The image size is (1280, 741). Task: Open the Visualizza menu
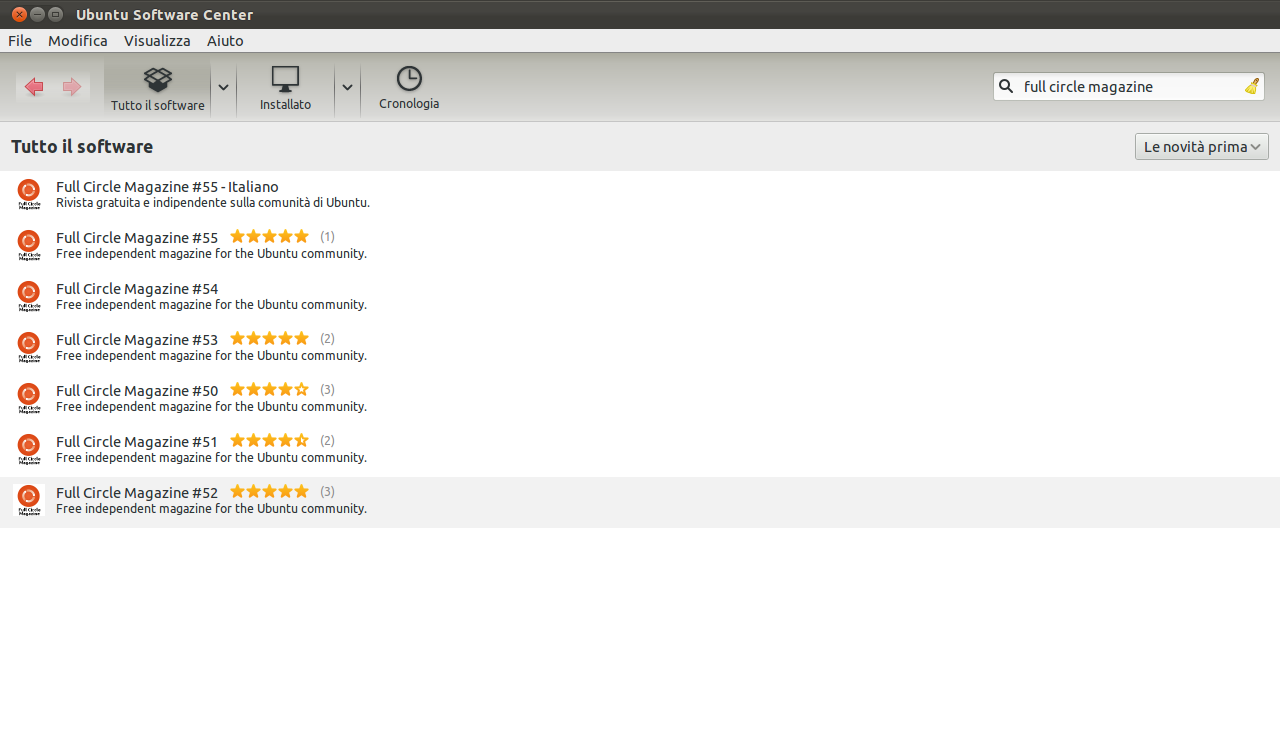click(x=157, y=41)
